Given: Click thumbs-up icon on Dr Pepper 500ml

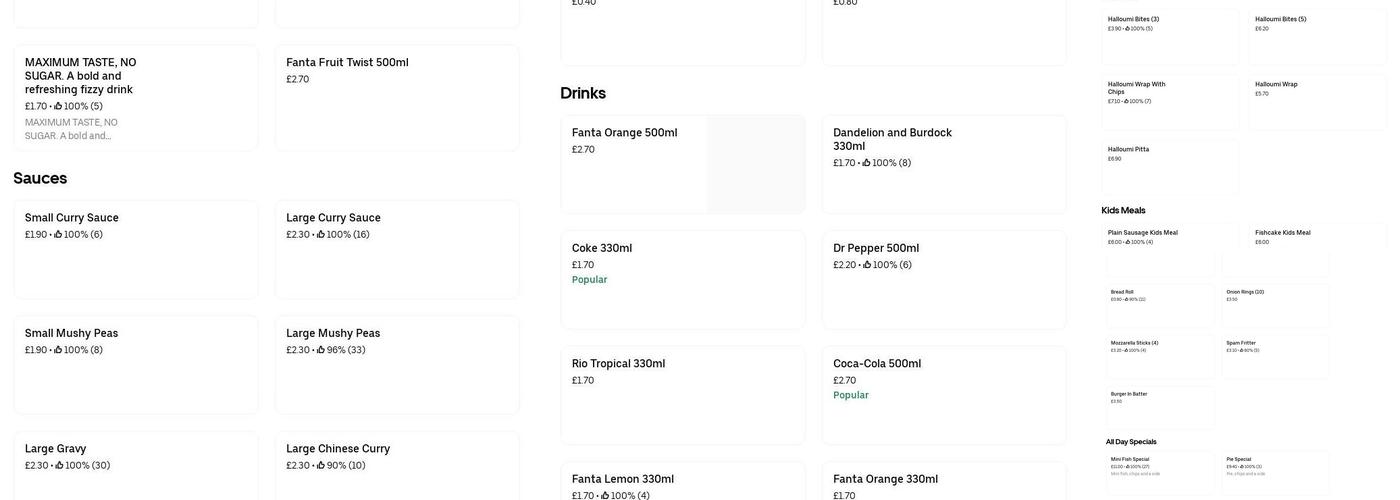Looking at the screenshot, I should (x=867, y=266).
